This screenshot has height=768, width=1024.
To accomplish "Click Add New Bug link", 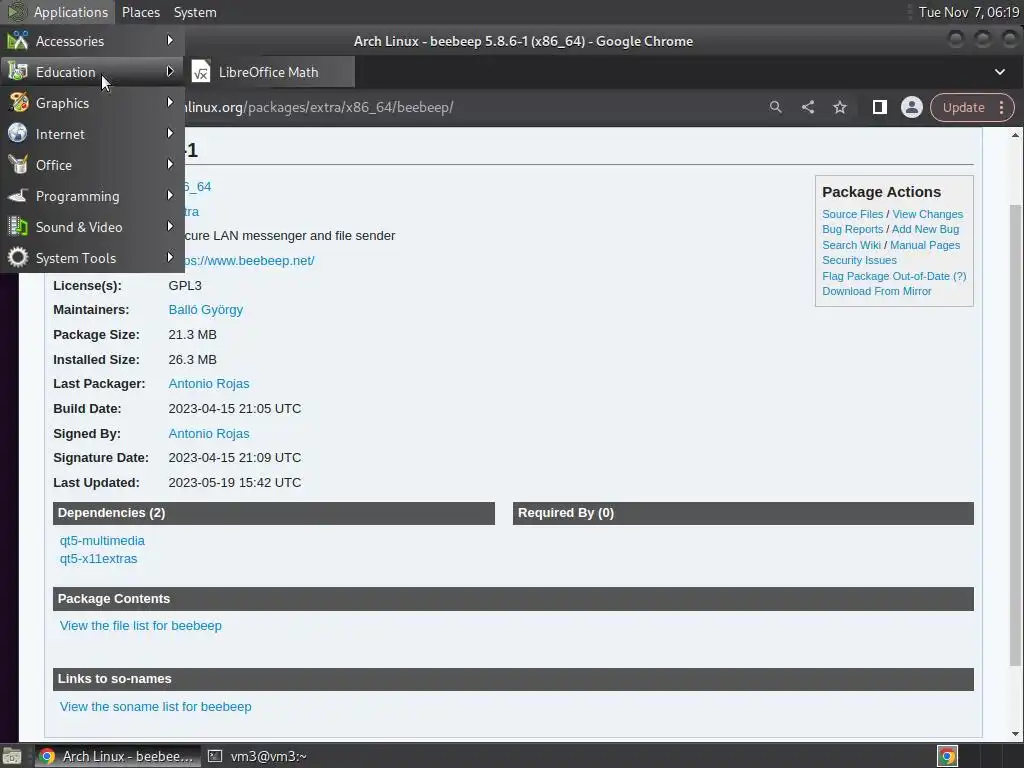I will tap(925, 229).
